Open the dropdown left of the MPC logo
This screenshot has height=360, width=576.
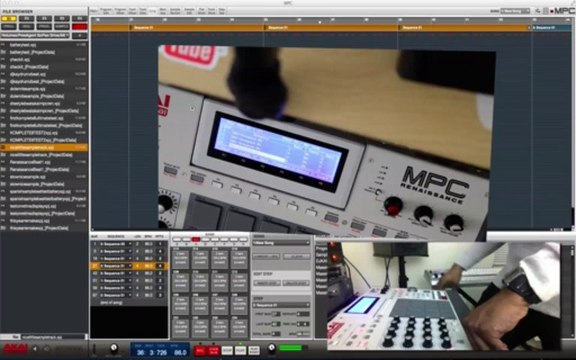515,11
